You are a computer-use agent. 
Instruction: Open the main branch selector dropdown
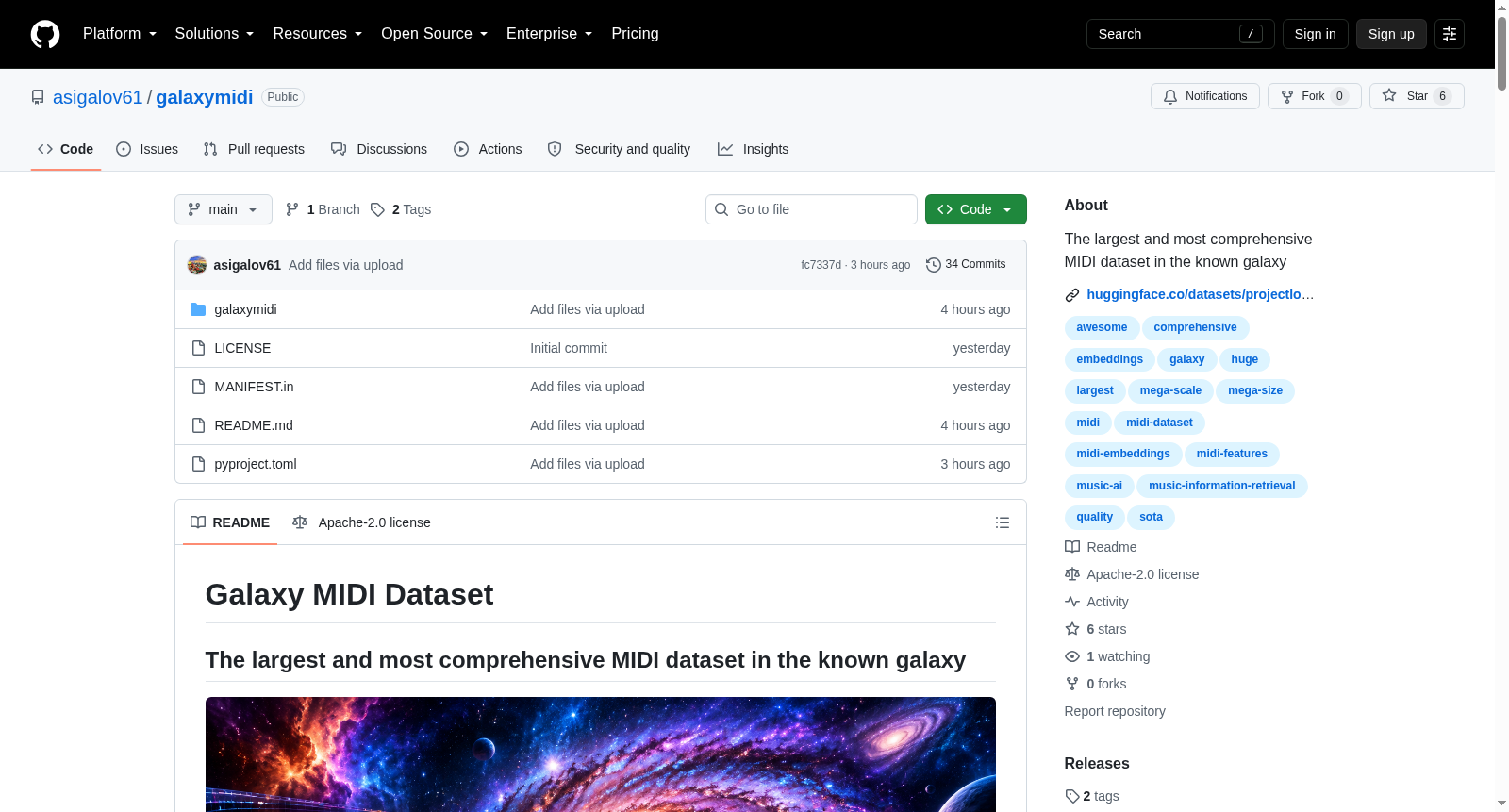point(224,209)
